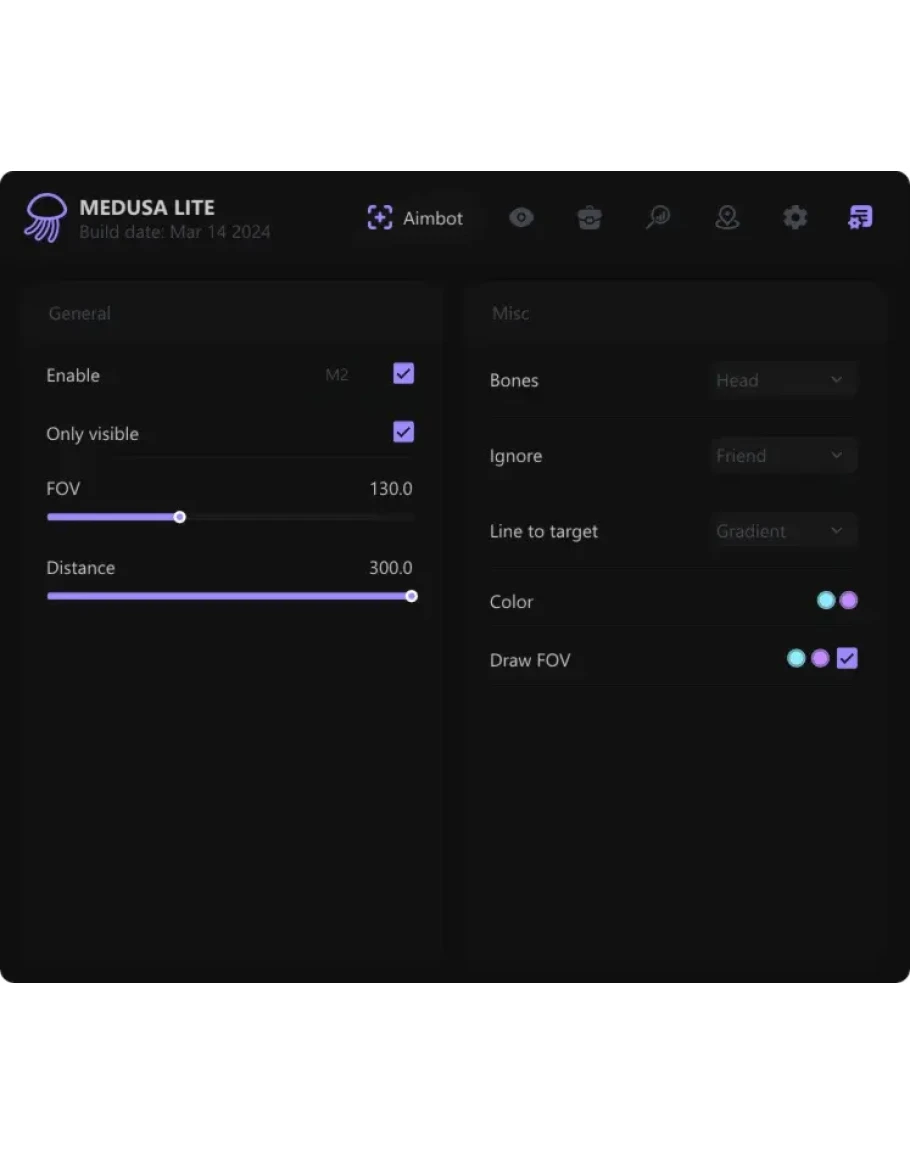Open the purple config list icon
The height and width of the screenshot is (1155, 910).
pyautogui.click(x=860, y=218)
